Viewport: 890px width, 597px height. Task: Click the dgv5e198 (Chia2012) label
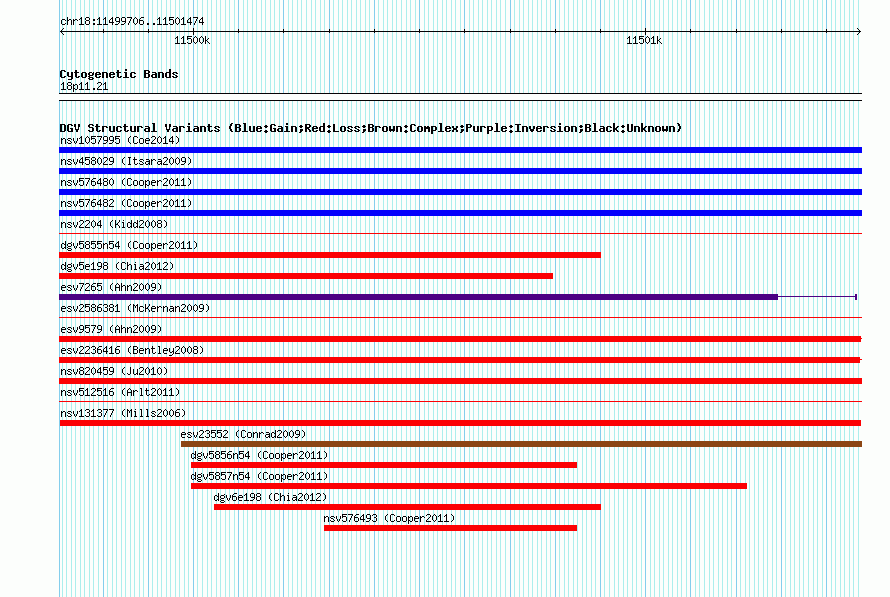(x=117, y=266)
